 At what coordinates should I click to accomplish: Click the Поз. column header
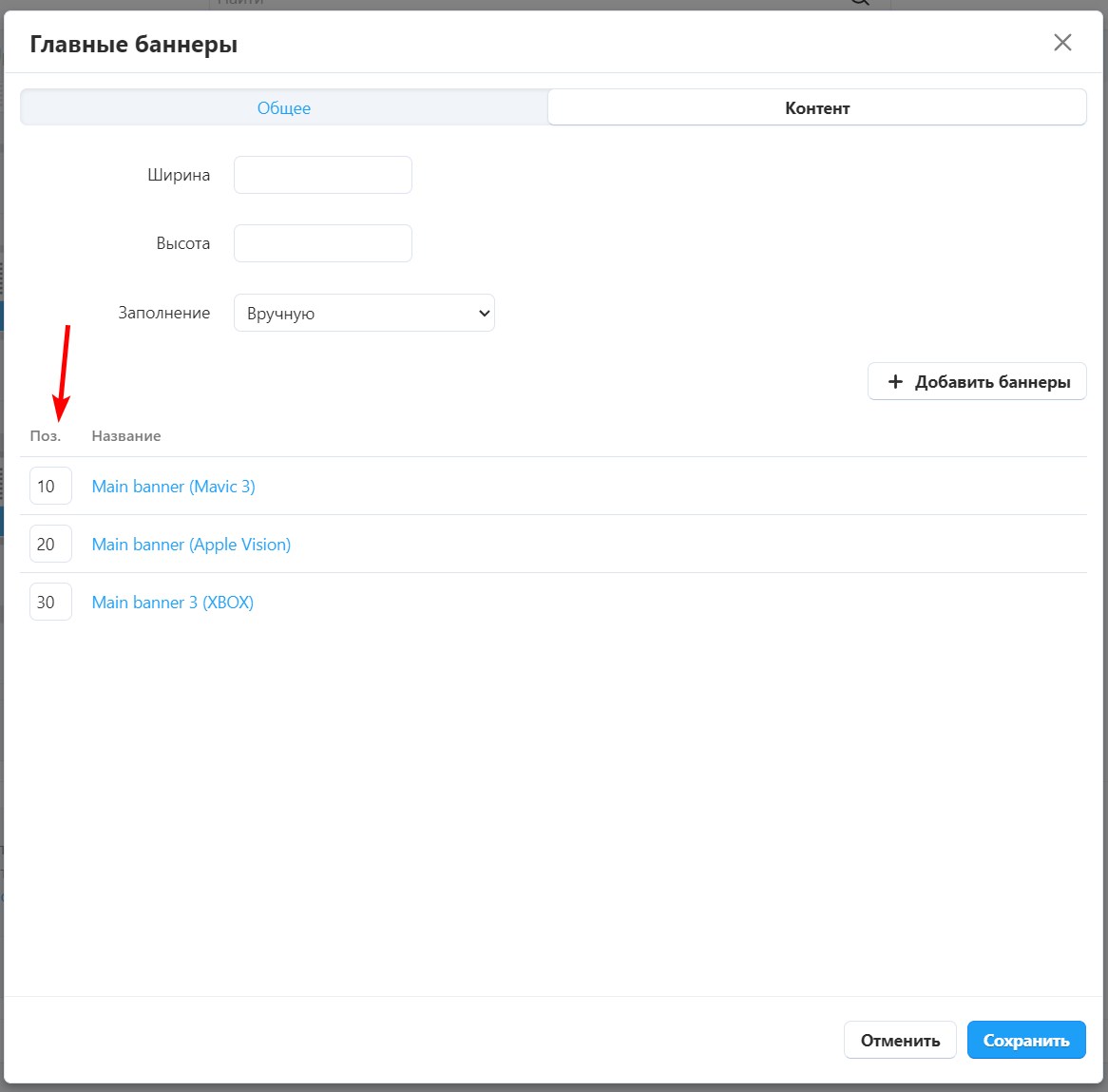tap(45, 436)
